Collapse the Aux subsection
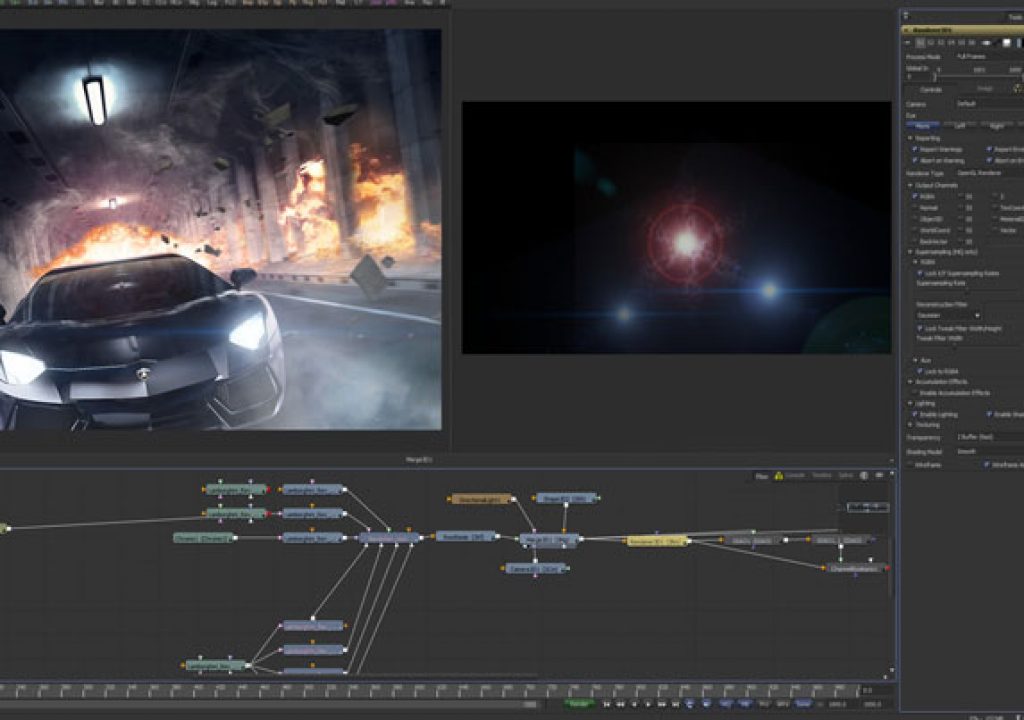This screenshot has width=1024, height=720. coord(915,360)
